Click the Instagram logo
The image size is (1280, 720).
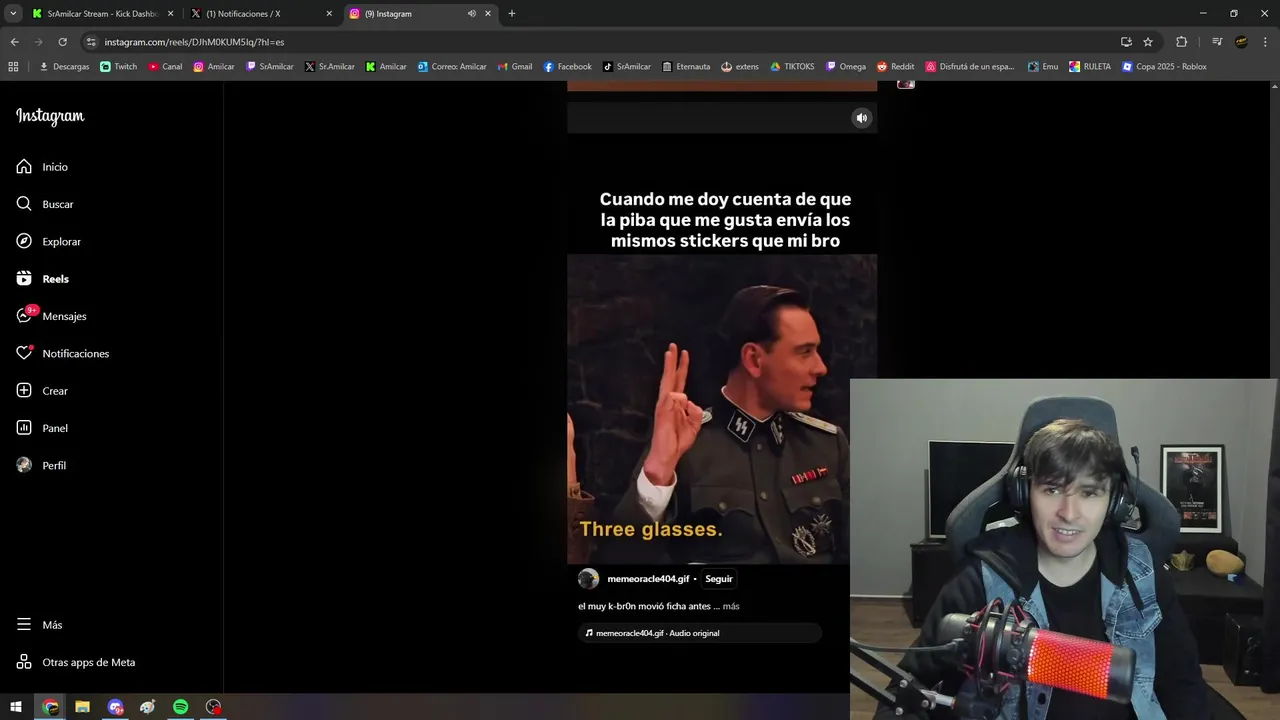click(x=50, y=116)
